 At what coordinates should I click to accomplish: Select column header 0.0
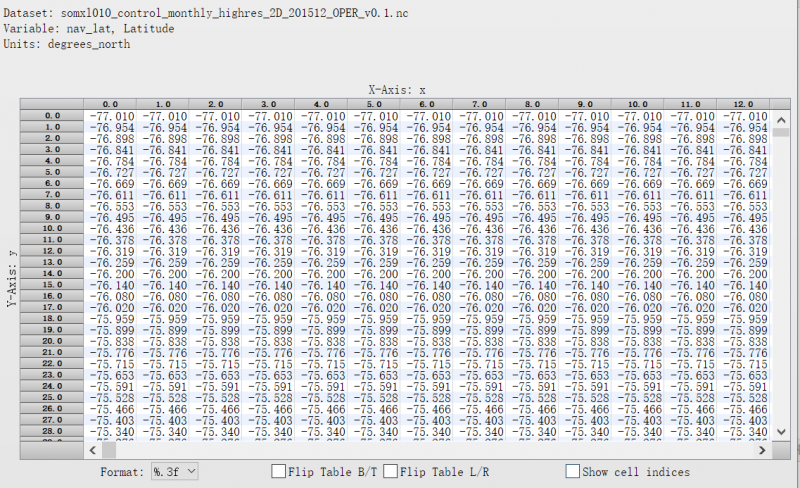tap(111, 104)
